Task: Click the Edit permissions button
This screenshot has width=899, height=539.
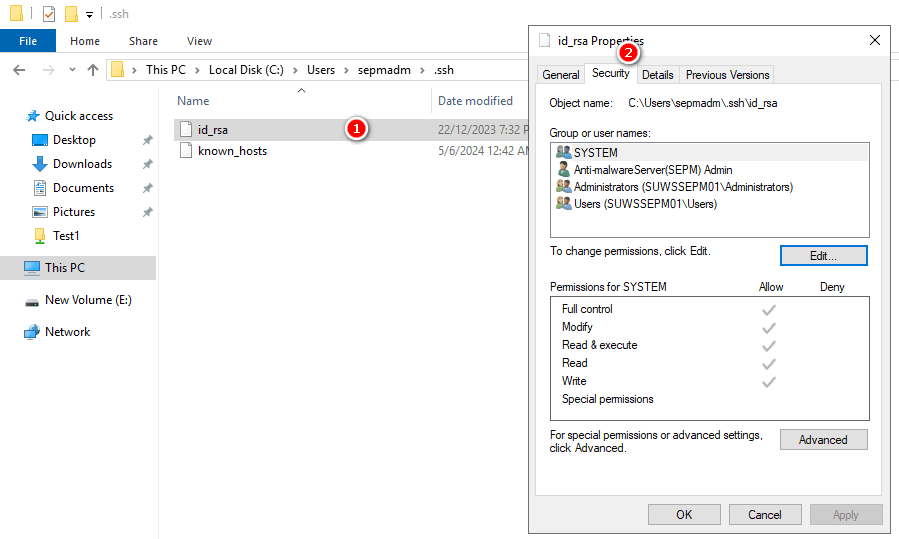Action: tap(823, 256)
